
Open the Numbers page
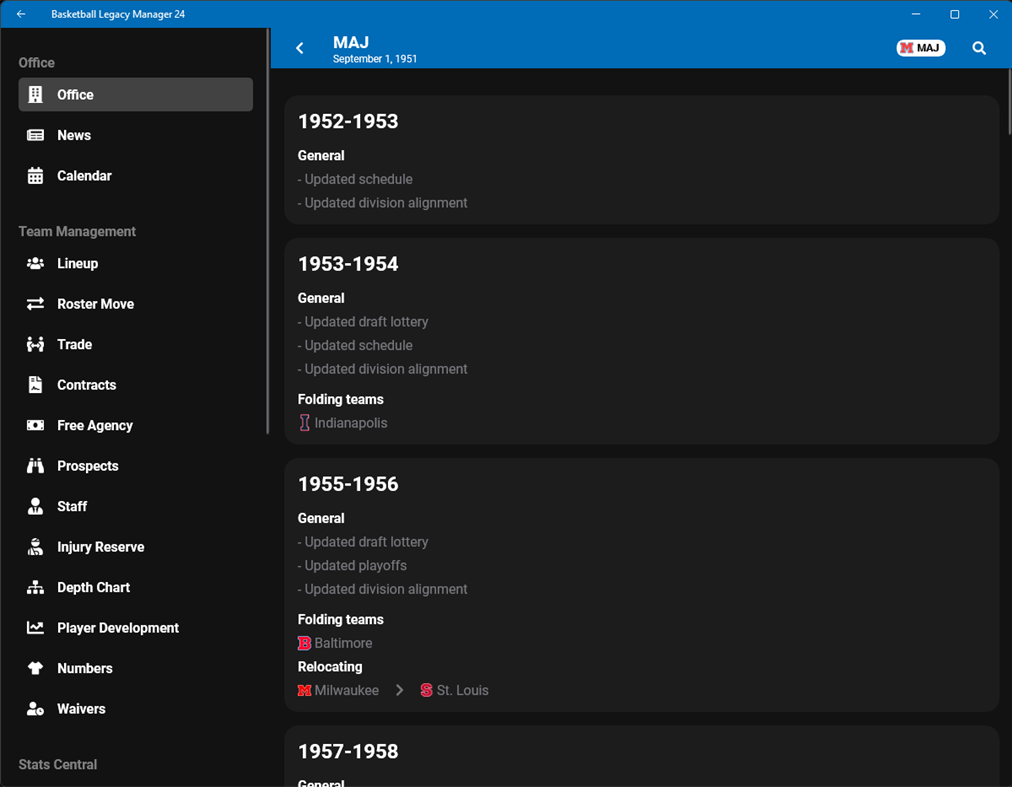tap(136, 669)
